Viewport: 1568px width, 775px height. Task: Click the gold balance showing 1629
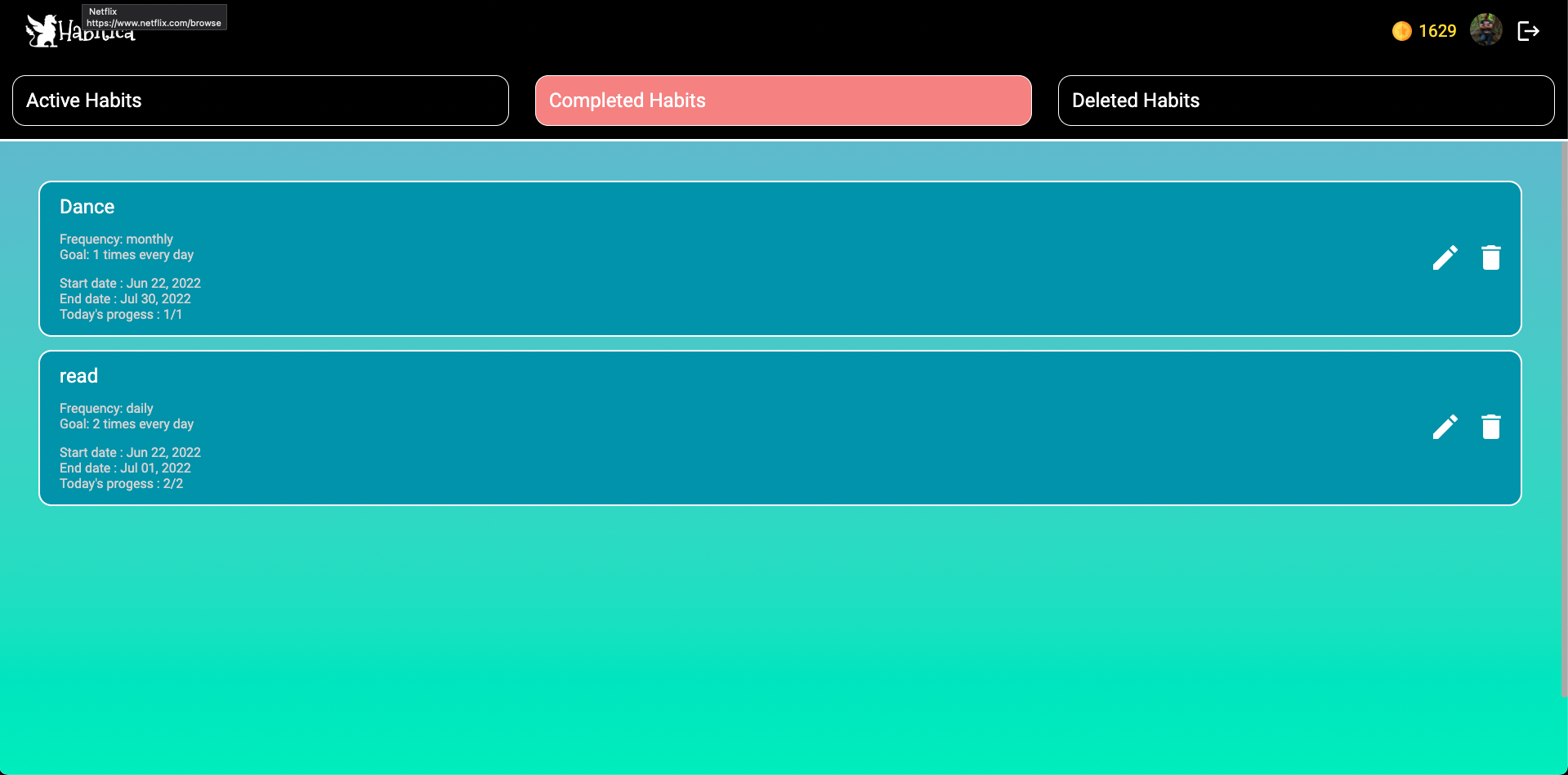[x=1437, y=30]
